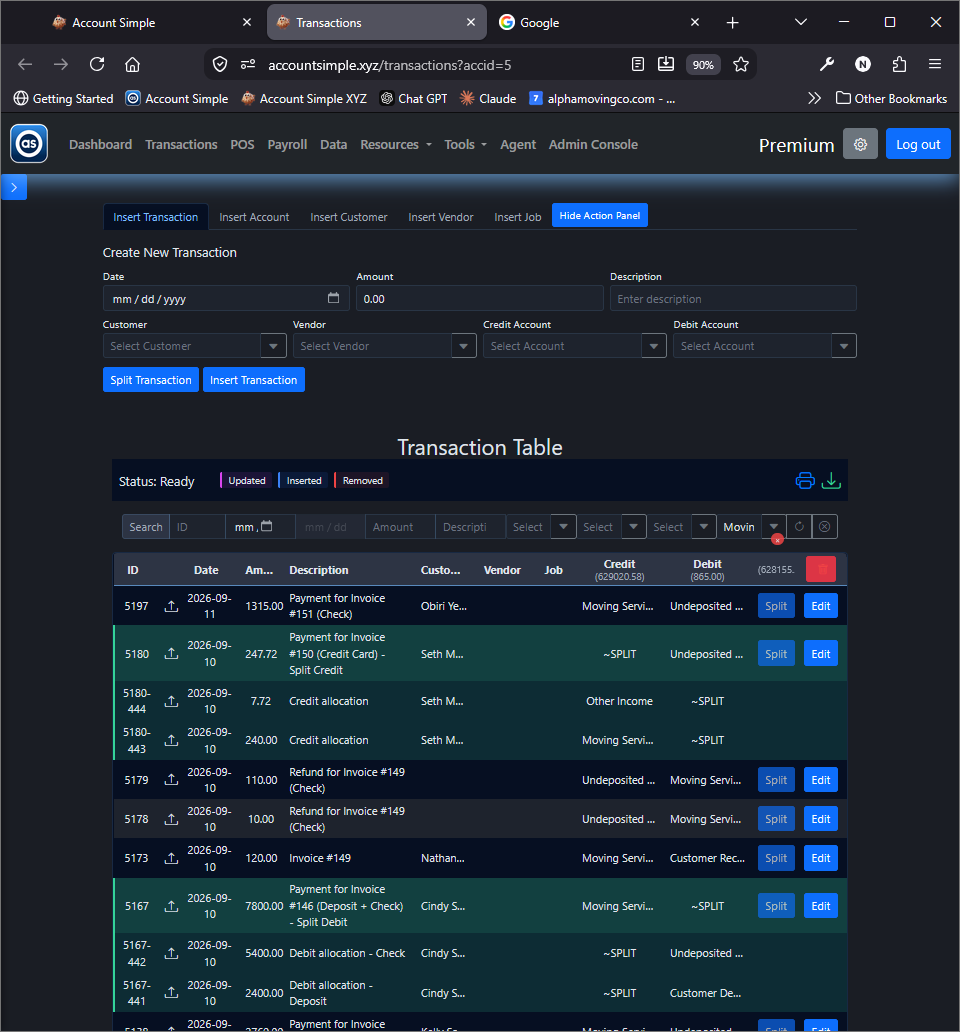The height and width of the screenshot is (1032, 960).
Task: Open the Debit Account dropdown arrow
Action: (844, 346)
